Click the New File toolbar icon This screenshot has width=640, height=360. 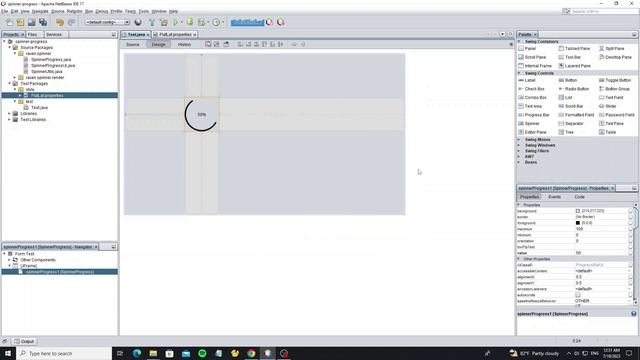click(9, 22)
